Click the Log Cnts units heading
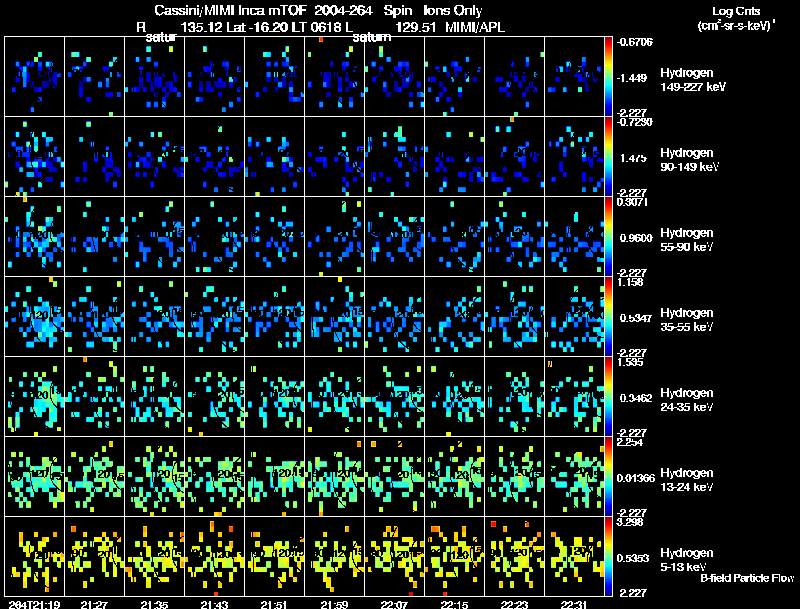 736,18
